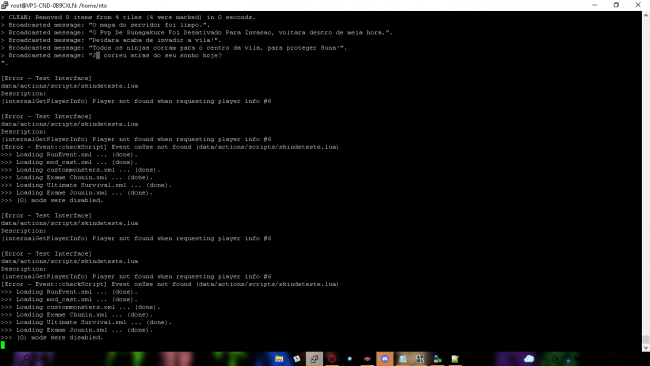Image resolution: width=650 pixels, height=366 pixels.
Task: Open the two-computers file transfer taskbar icon
Action: tap(437, 359)
